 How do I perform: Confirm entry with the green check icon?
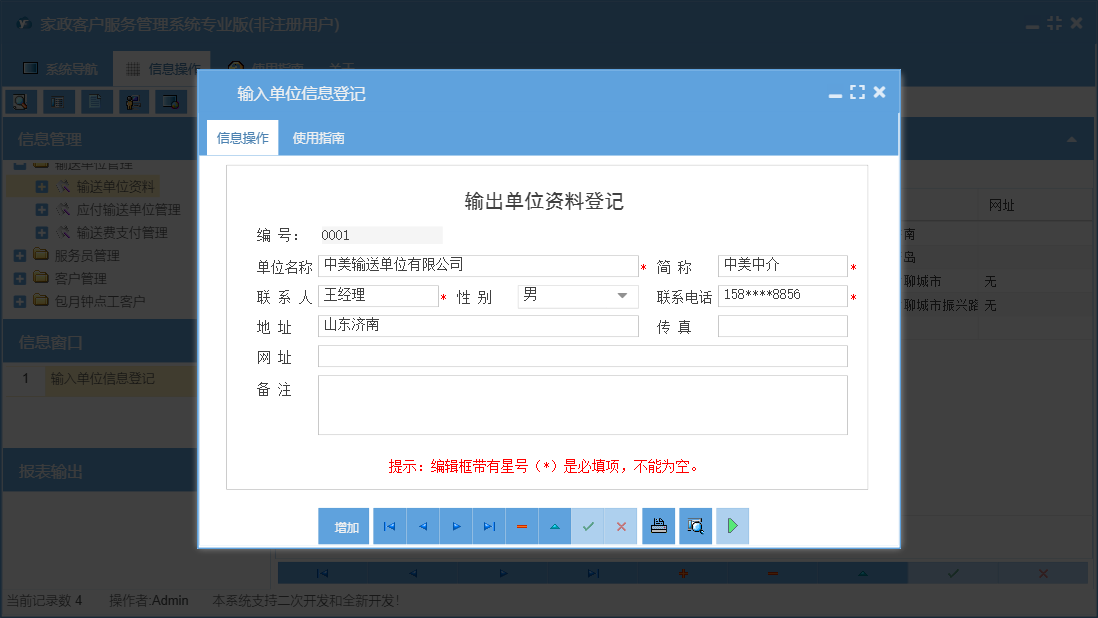click(588, 525)
